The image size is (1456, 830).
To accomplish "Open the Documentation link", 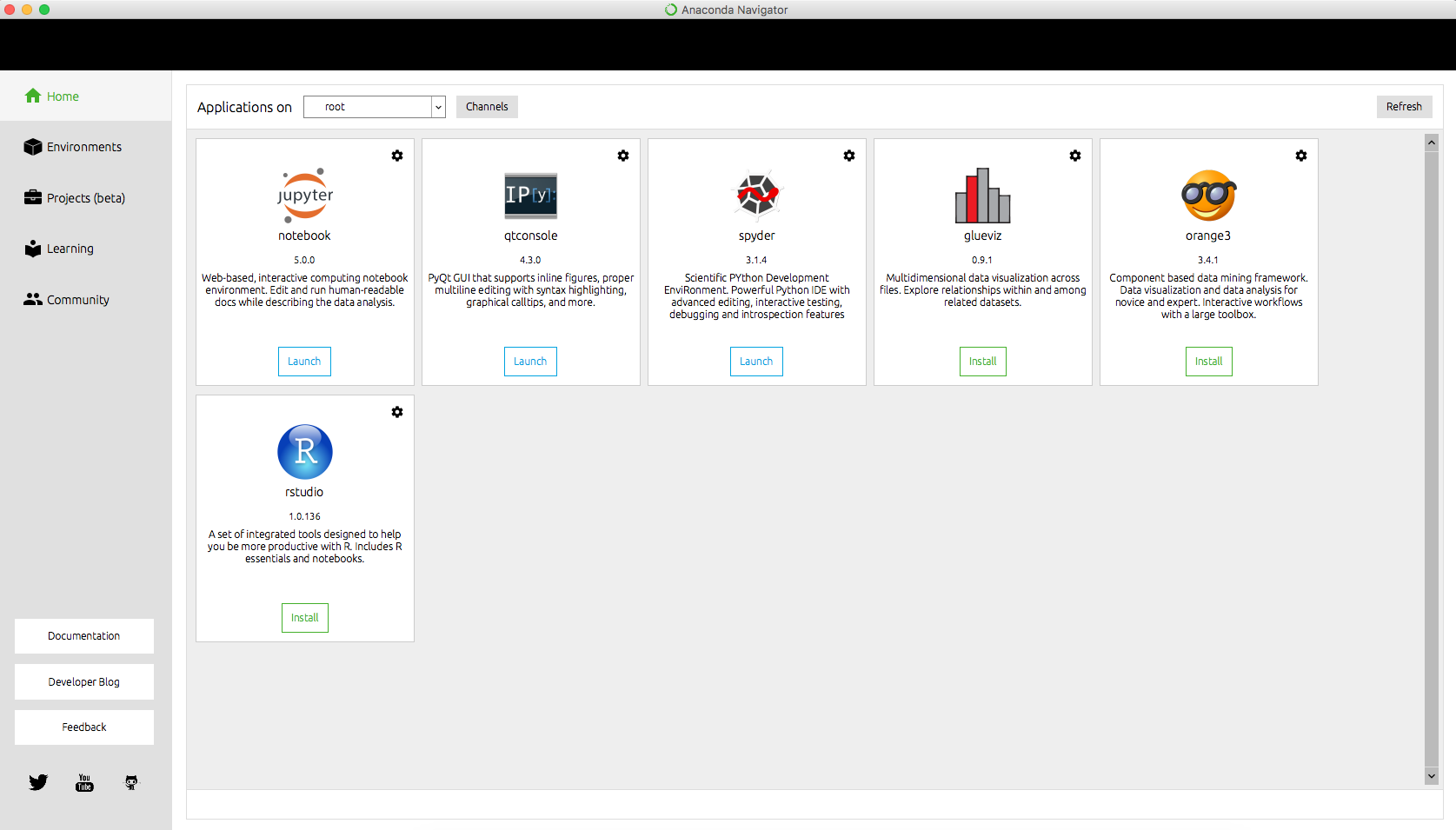I will tap(84, 636).
